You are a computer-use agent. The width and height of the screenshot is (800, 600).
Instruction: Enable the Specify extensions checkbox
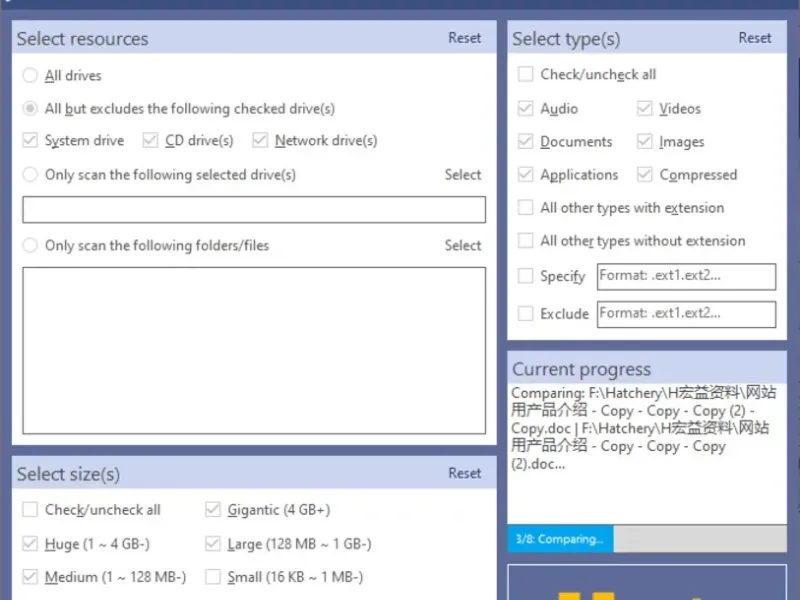(526, 276)
